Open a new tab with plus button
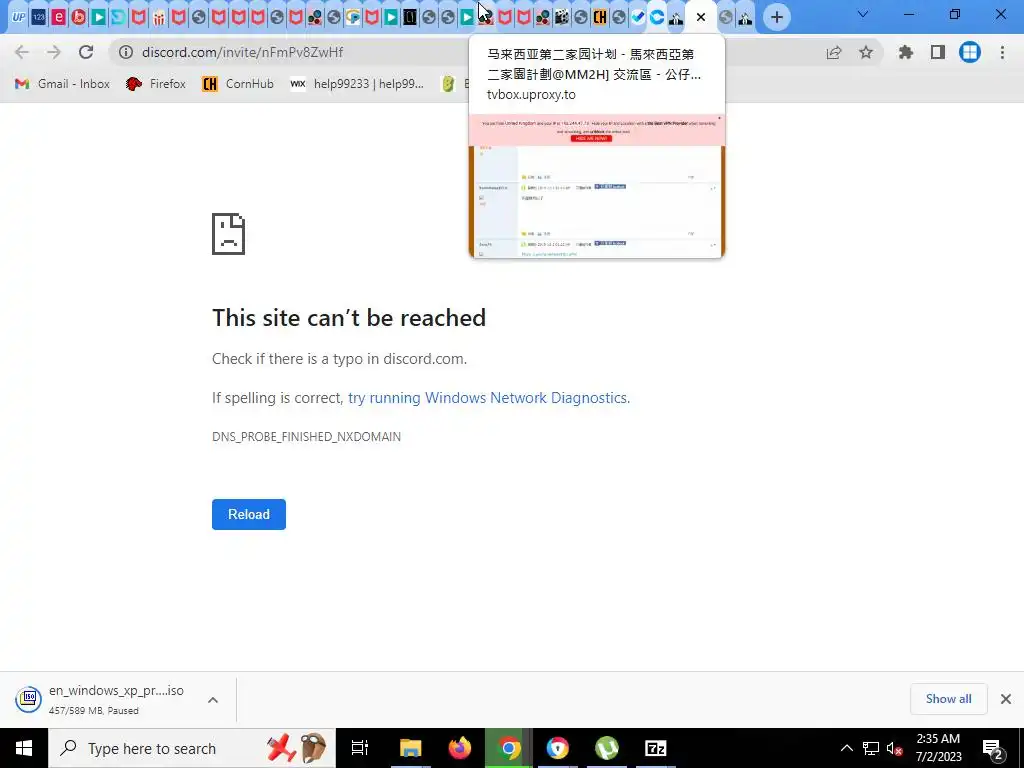1024x768 pixels. pyautogui.click(x=776, y=17)
